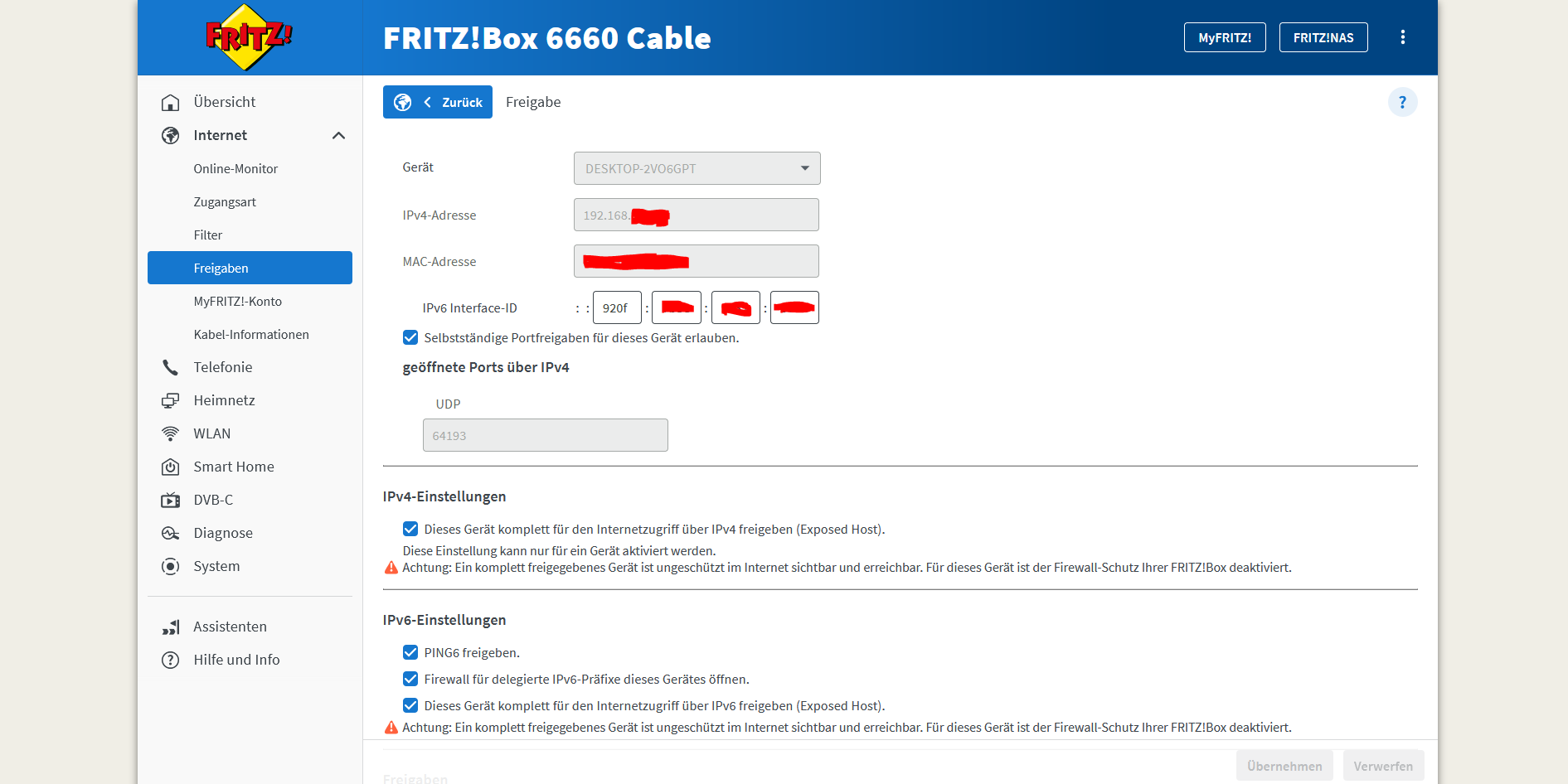This screenshot has height=784, width=1568.
Task: Uncheck PING6 freigeben checkbox
Action: (410, 652)
